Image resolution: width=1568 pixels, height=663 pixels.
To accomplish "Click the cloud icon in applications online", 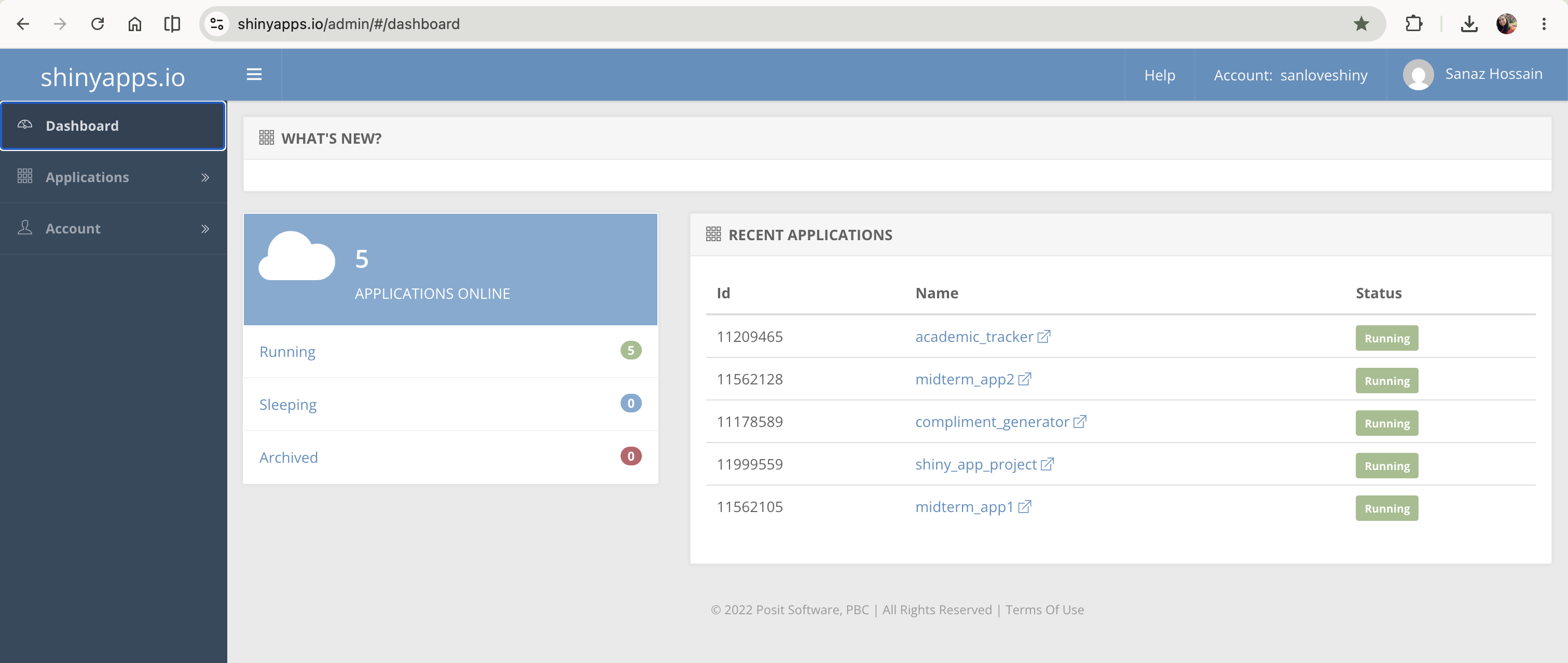I will pyautogui.click(x=296, y=256).
